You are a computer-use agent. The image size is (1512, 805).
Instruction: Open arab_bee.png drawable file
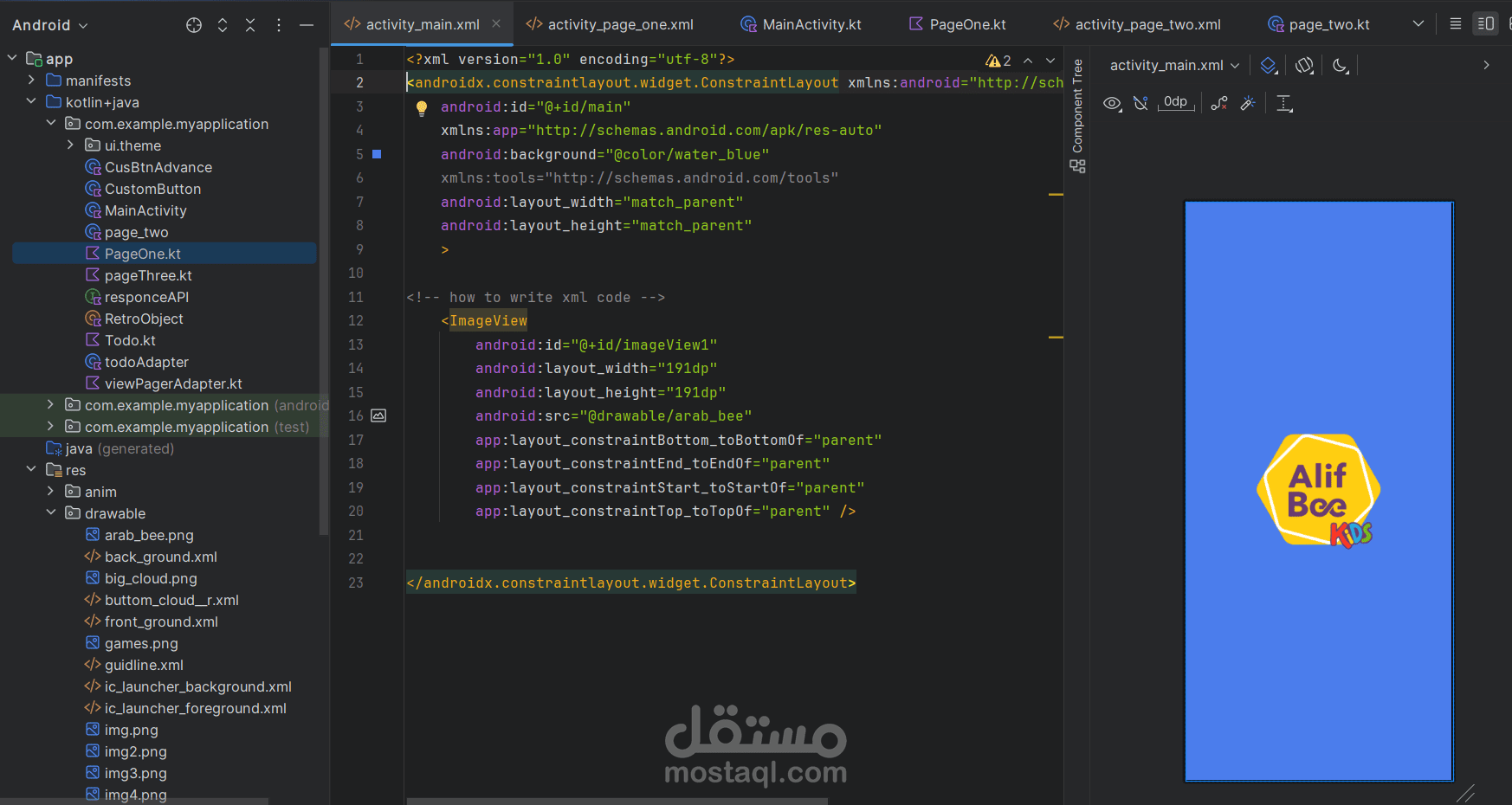[139, 535]
